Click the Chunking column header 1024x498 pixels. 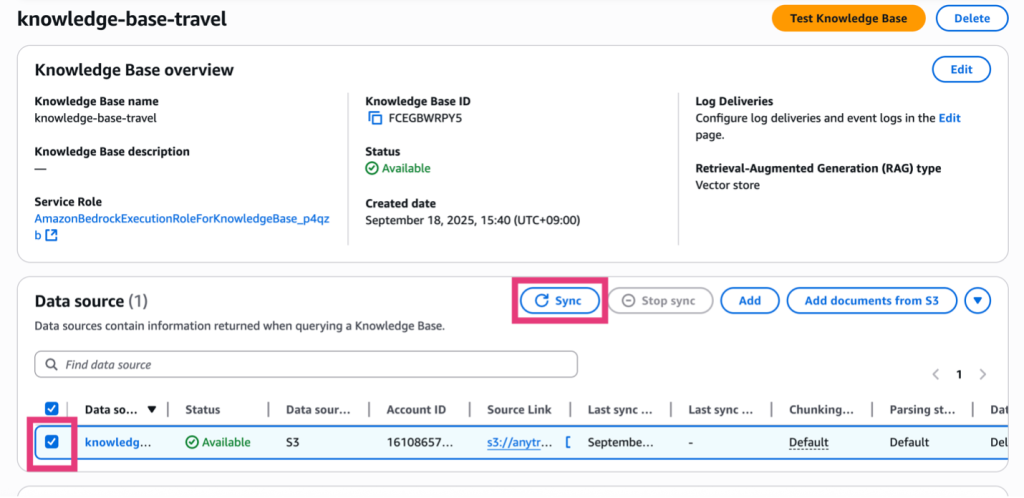point(822,410)
